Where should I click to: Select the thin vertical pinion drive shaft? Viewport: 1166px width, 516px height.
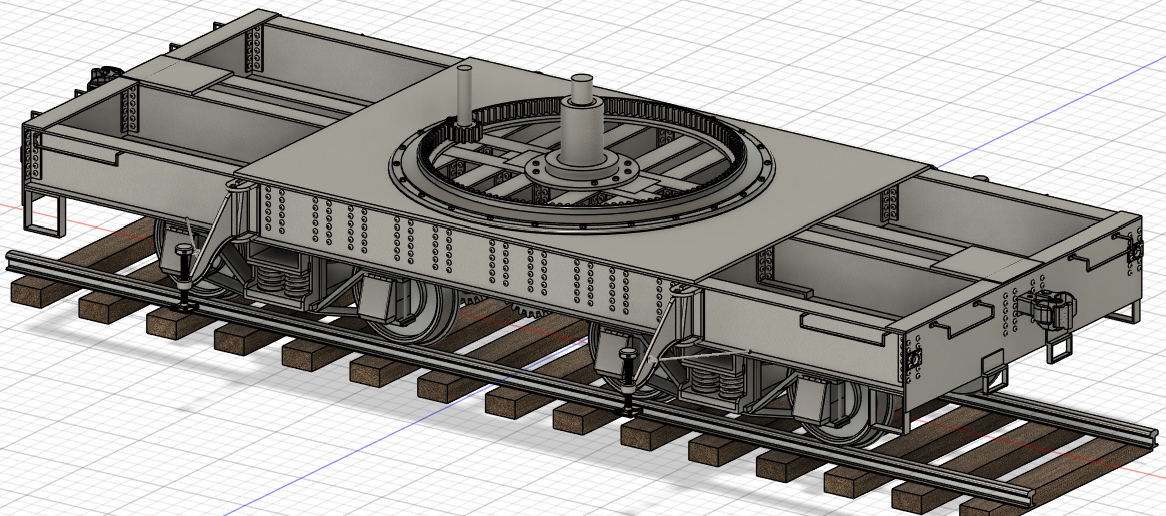click(466, 95)
